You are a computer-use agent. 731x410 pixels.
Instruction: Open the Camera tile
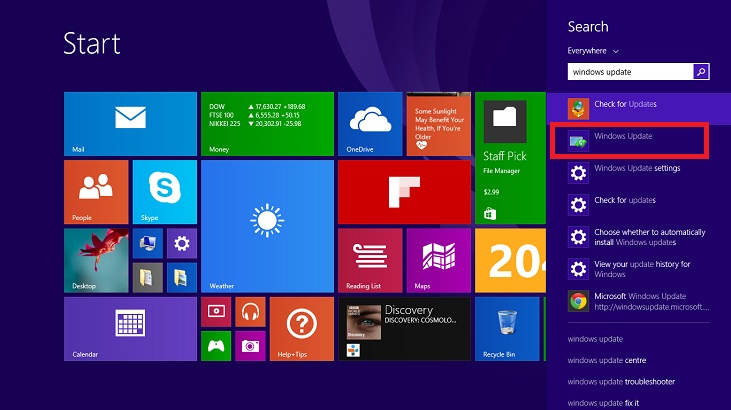pos(250,345)
